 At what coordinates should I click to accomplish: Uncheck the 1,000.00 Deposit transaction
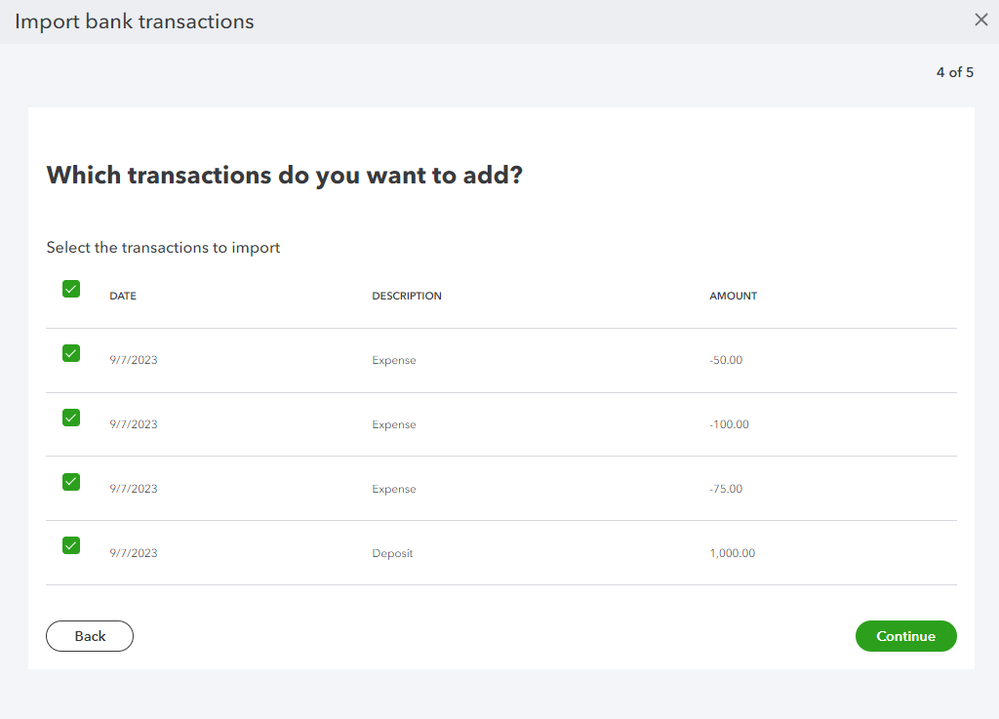71,545
